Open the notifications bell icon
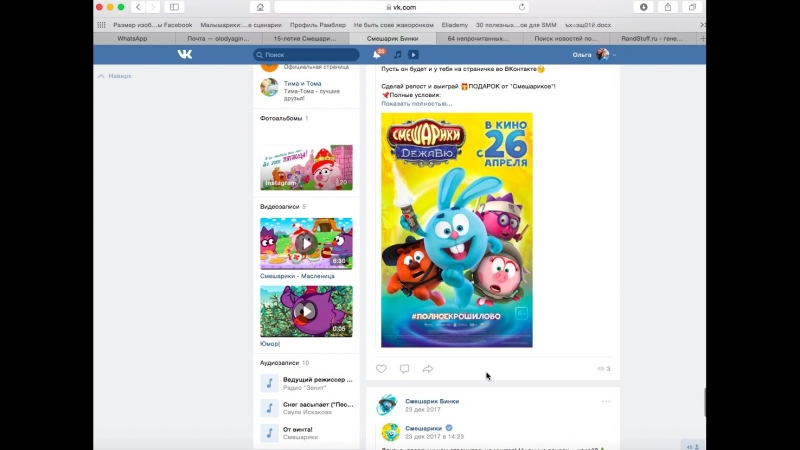This screenshot has height=450, width=800. coord(377,55)
